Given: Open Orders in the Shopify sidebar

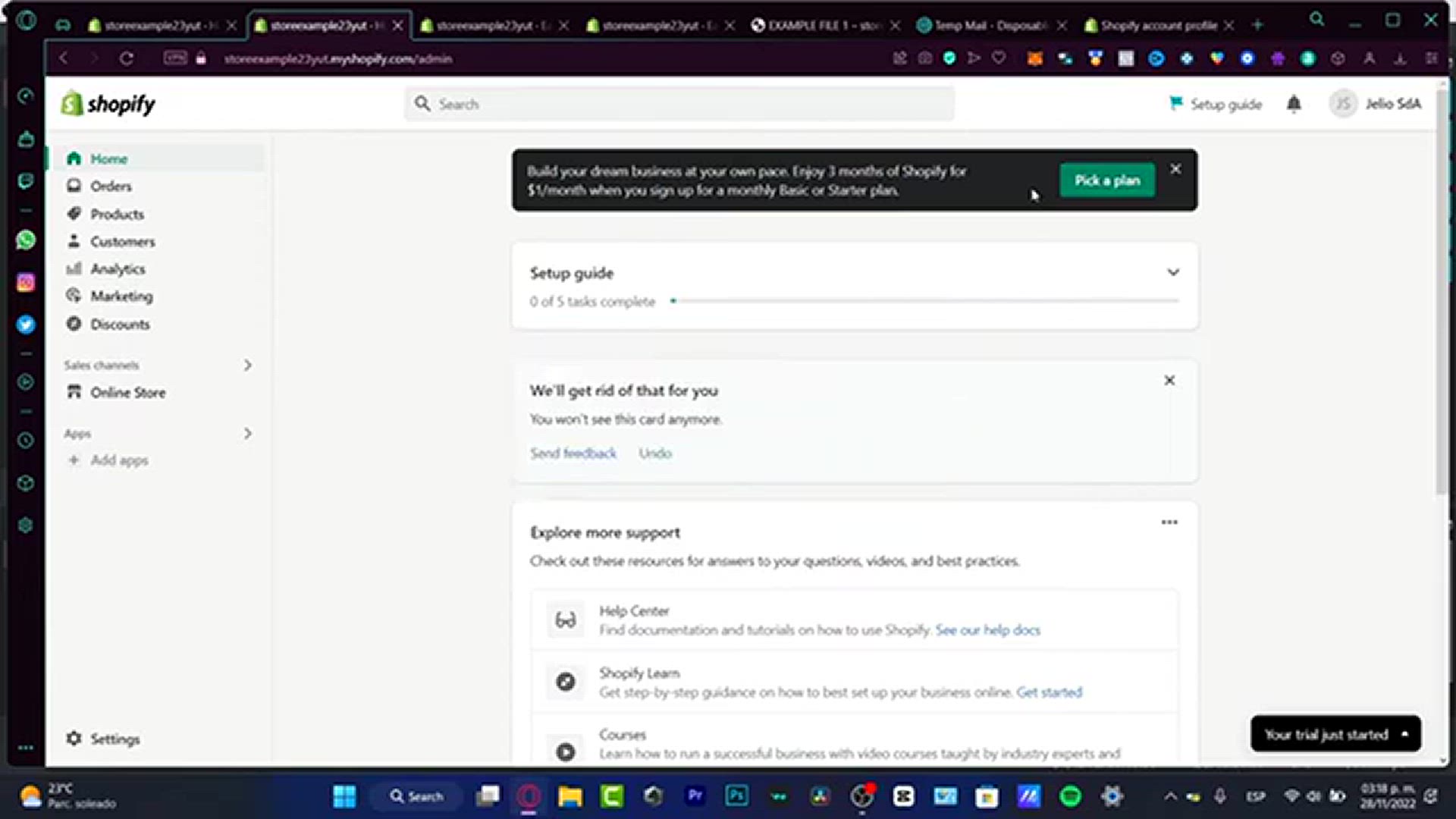Looking at the screenshot, I should (x=111, y=186).
